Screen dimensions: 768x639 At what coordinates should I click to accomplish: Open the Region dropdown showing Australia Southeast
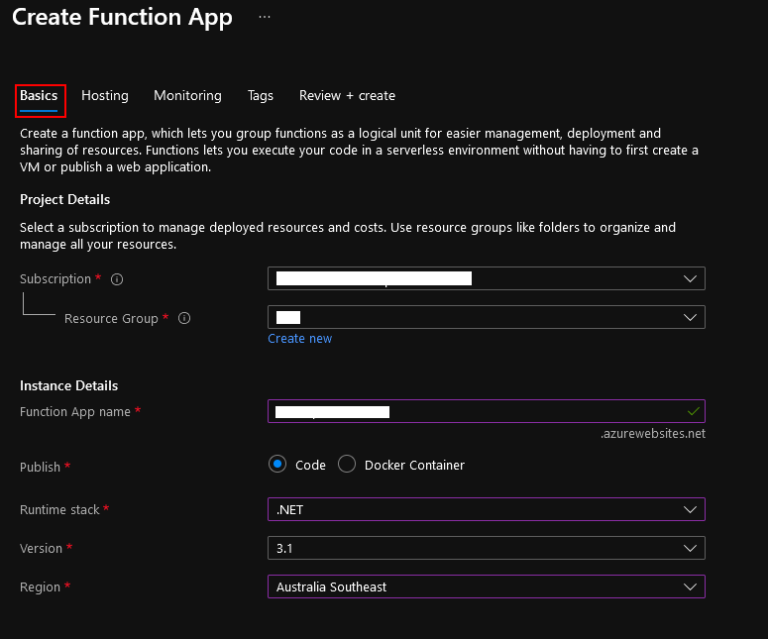coord(486,587)
